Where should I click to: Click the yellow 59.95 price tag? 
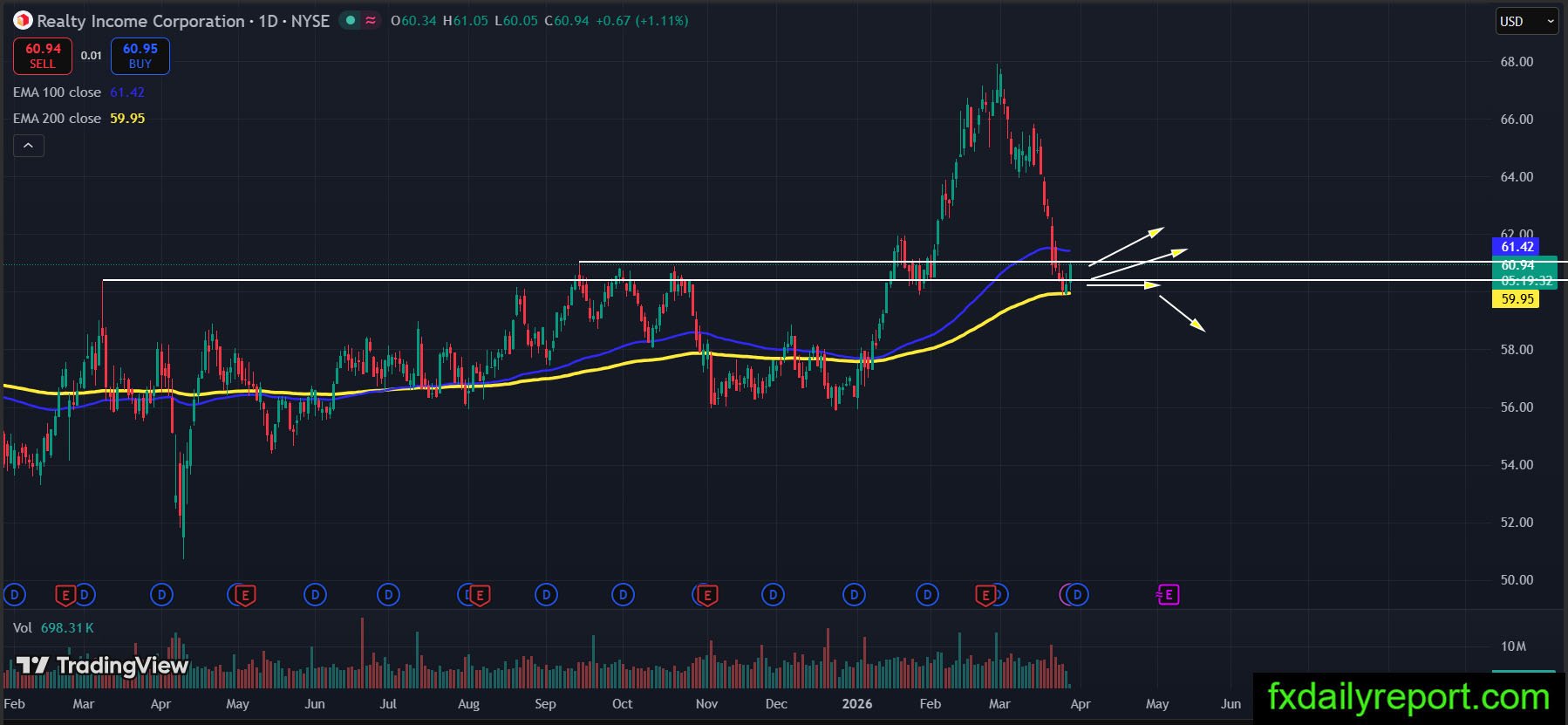pyautogui.click(x=1517, y=299)
